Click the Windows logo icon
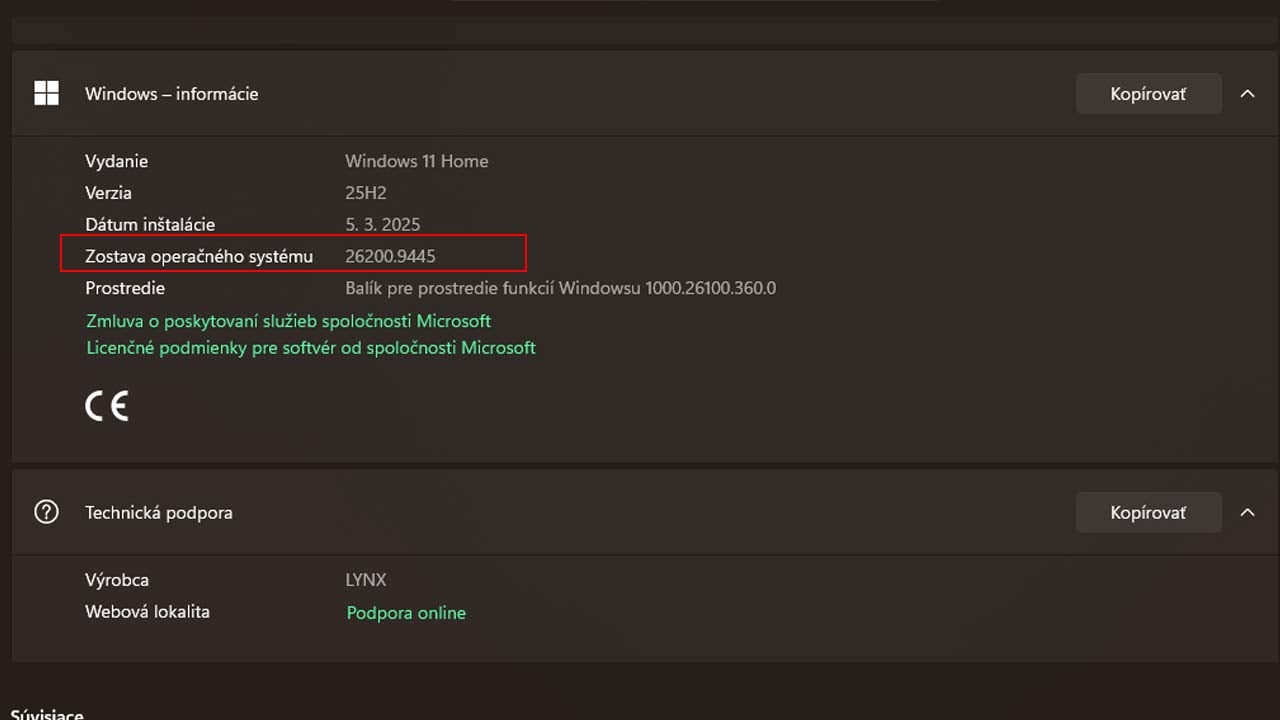Viewport: 1280px width, 720px height. coord(46,93)
